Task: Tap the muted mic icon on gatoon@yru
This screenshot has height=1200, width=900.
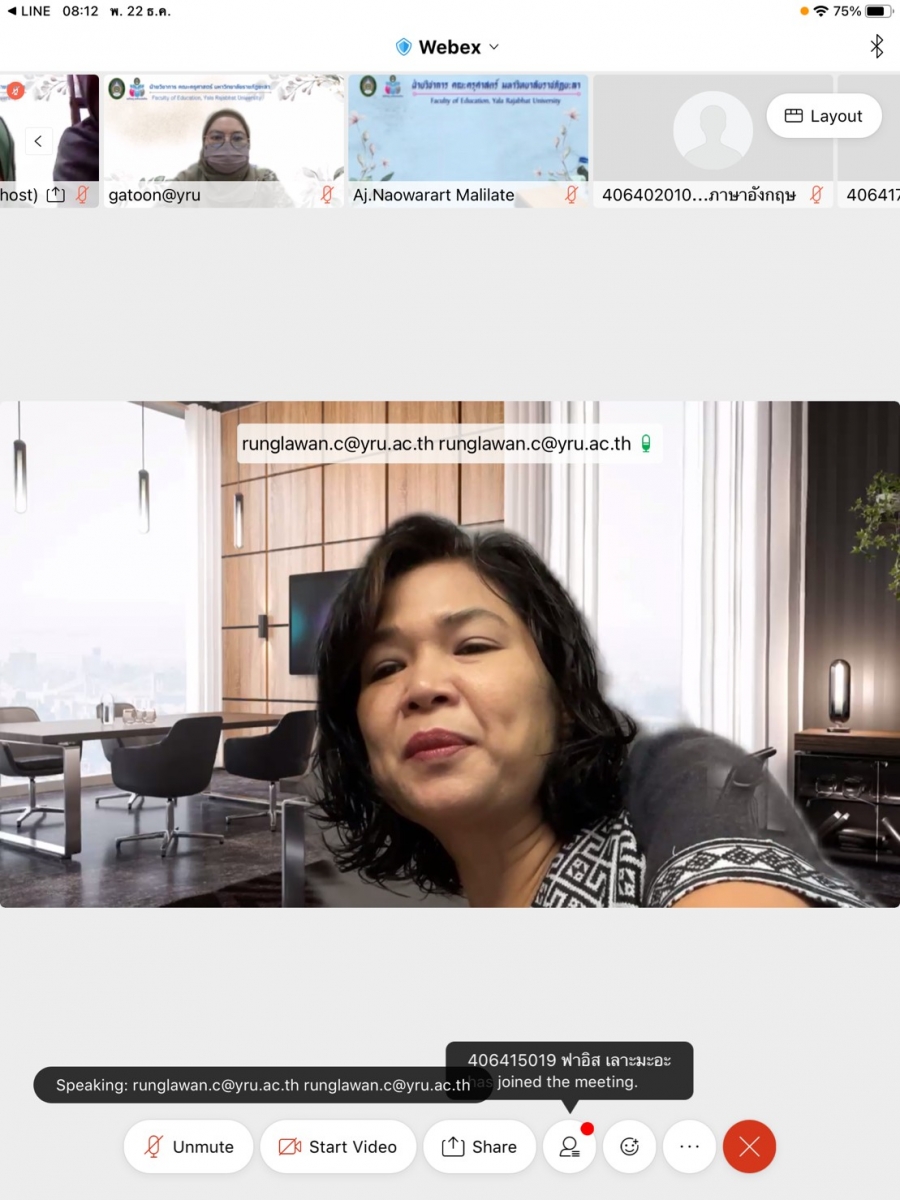Action: coord(327,195)
